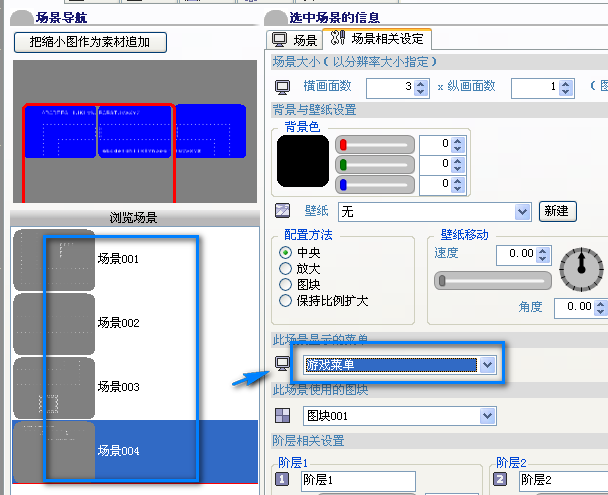Screen dimensions: 608x495
Task: Click the 阶层2 name field
Action: coord(563,481)
